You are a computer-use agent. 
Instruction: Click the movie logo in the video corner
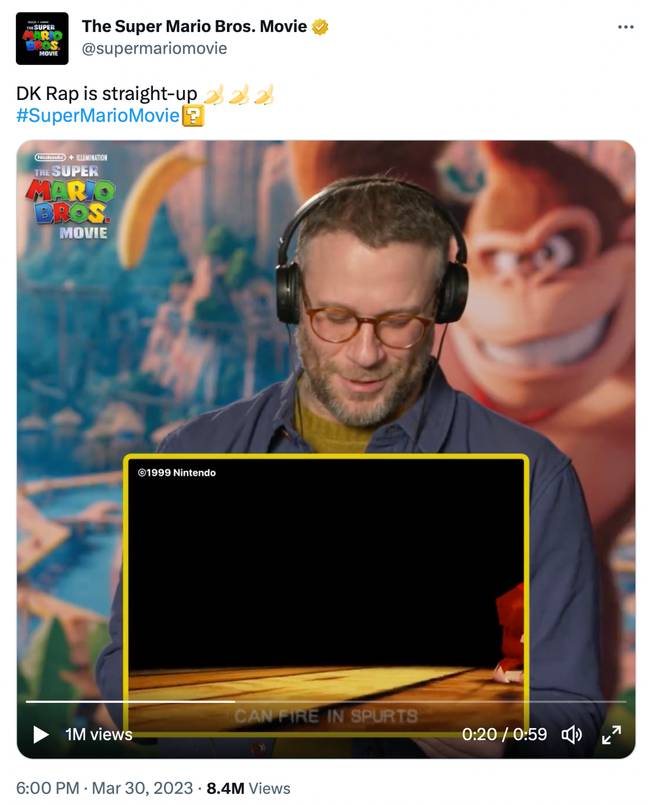[71, 196]
